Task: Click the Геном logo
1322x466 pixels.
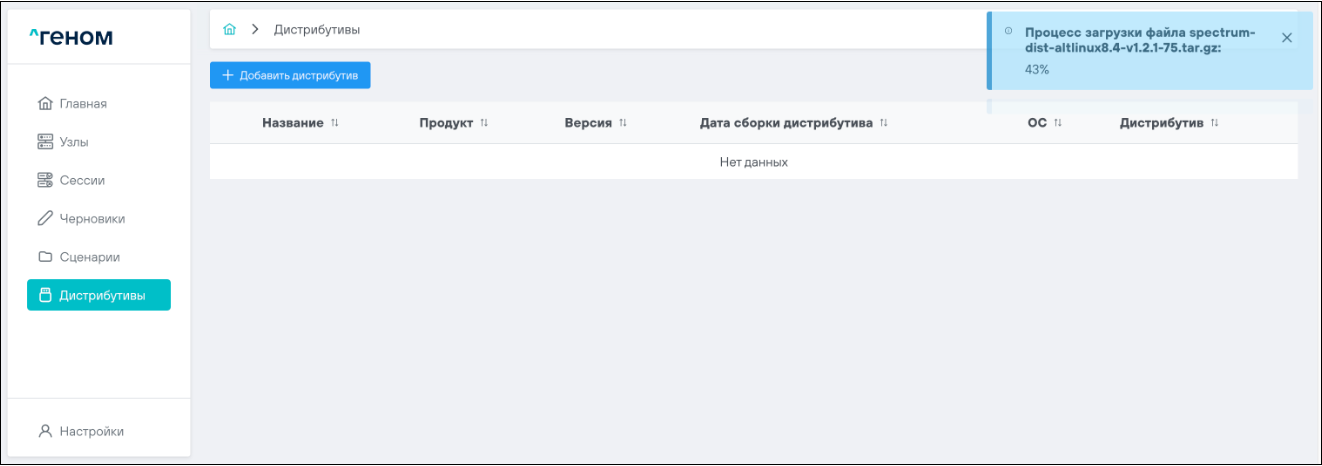Action: coord(71,38)
